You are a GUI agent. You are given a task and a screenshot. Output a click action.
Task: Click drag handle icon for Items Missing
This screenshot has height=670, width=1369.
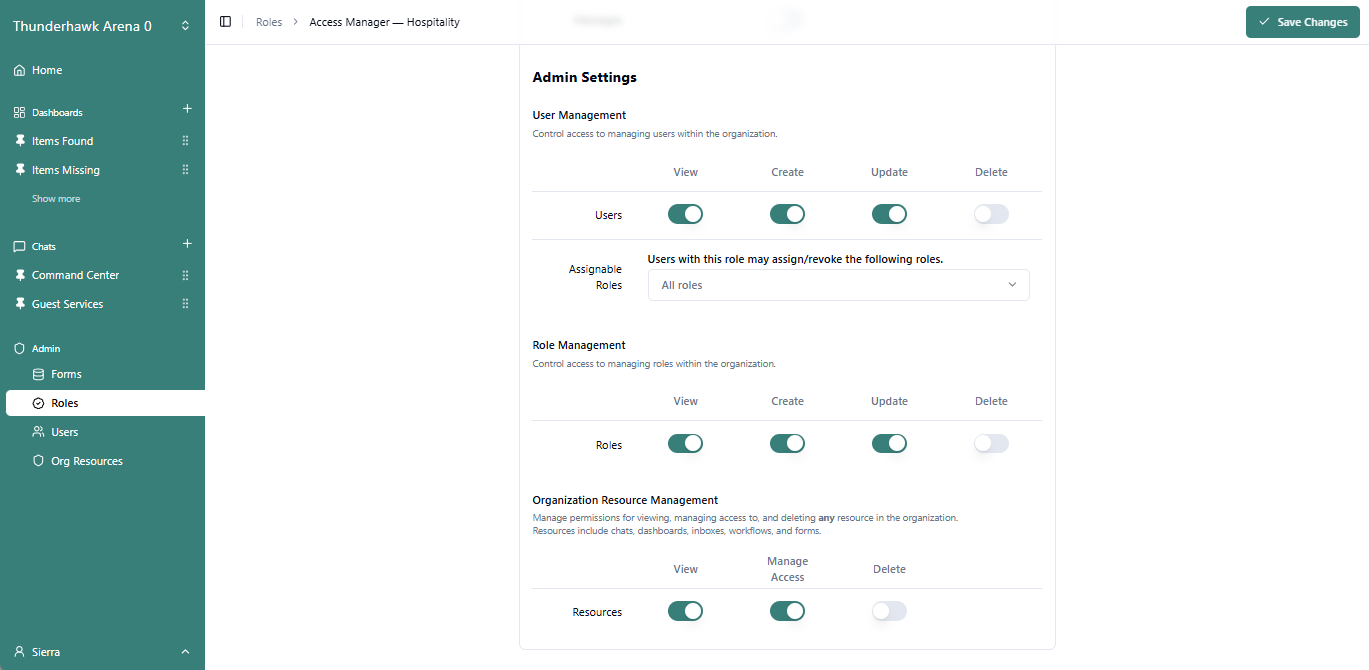(185, 170)
